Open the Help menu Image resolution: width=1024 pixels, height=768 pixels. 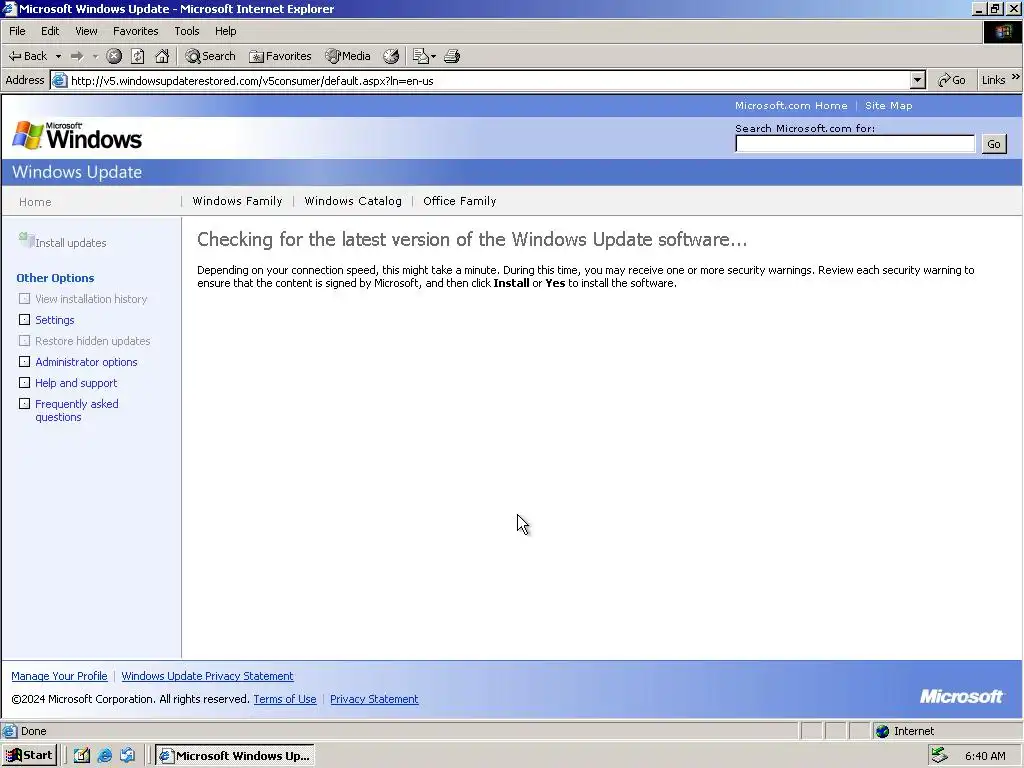[225, 31]
